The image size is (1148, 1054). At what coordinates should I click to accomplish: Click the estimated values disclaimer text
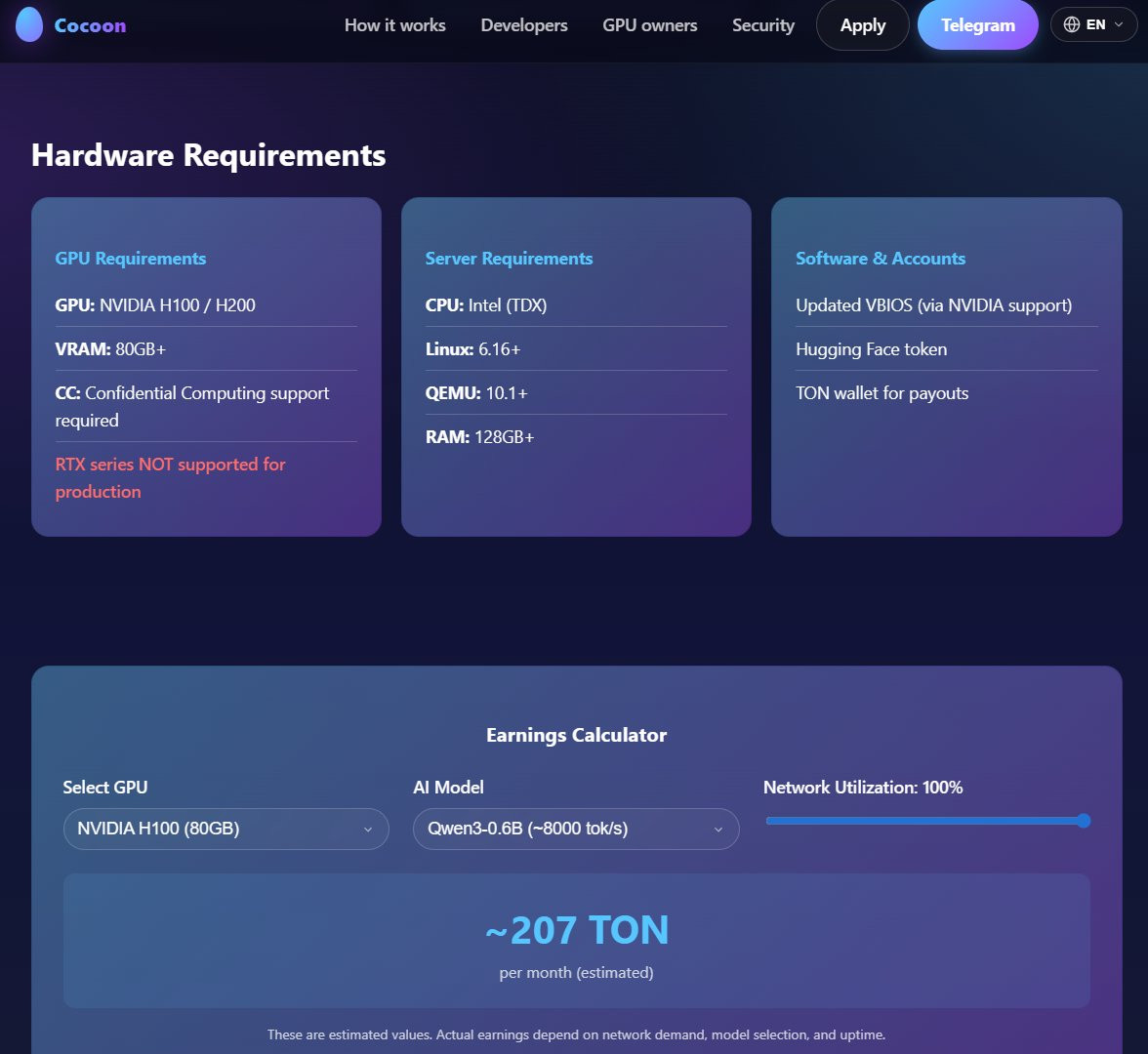click(x=576, y=1034)
